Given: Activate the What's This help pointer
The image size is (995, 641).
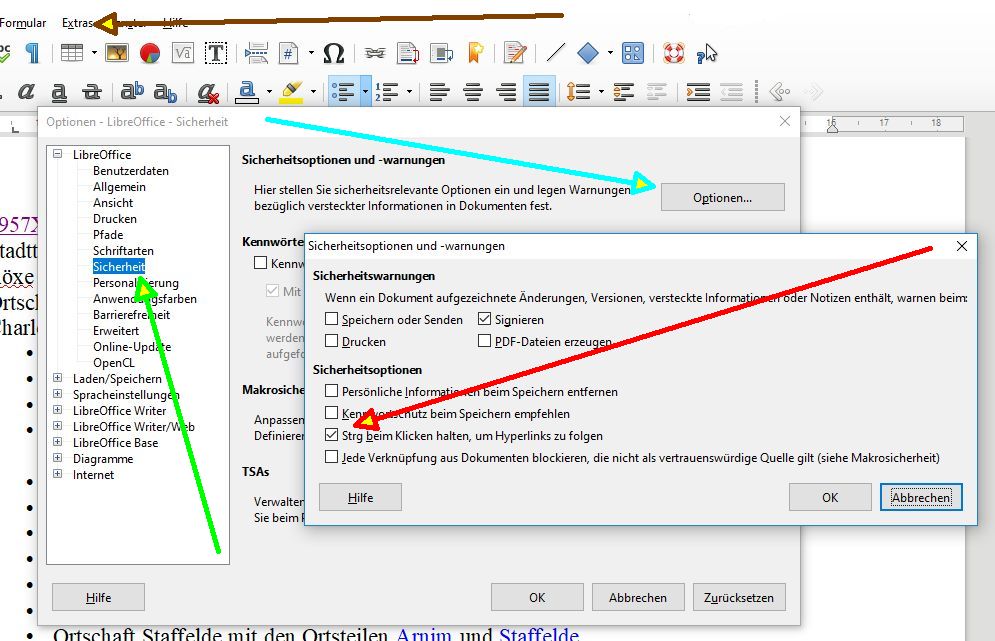Looking at the screenshot, I should (706, 53).
